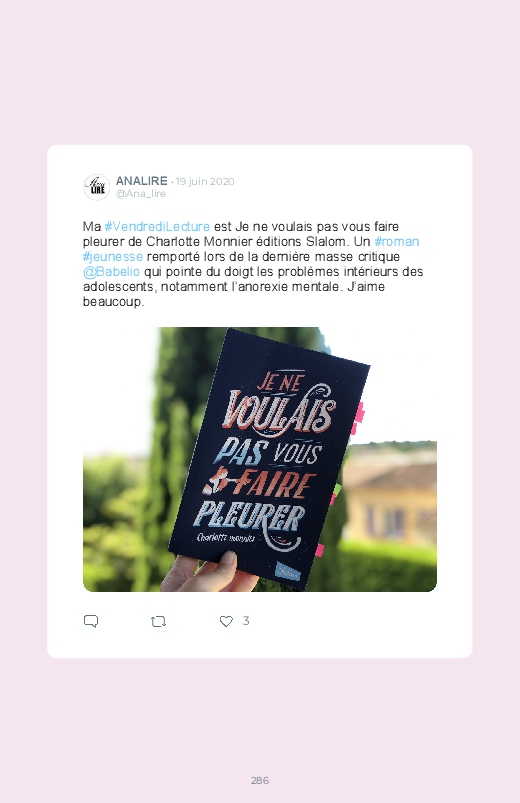Viewport: 520px width, 803px height.
Task: Click the Charlotte Monnier author name on cover
Action: coord(225,538)
